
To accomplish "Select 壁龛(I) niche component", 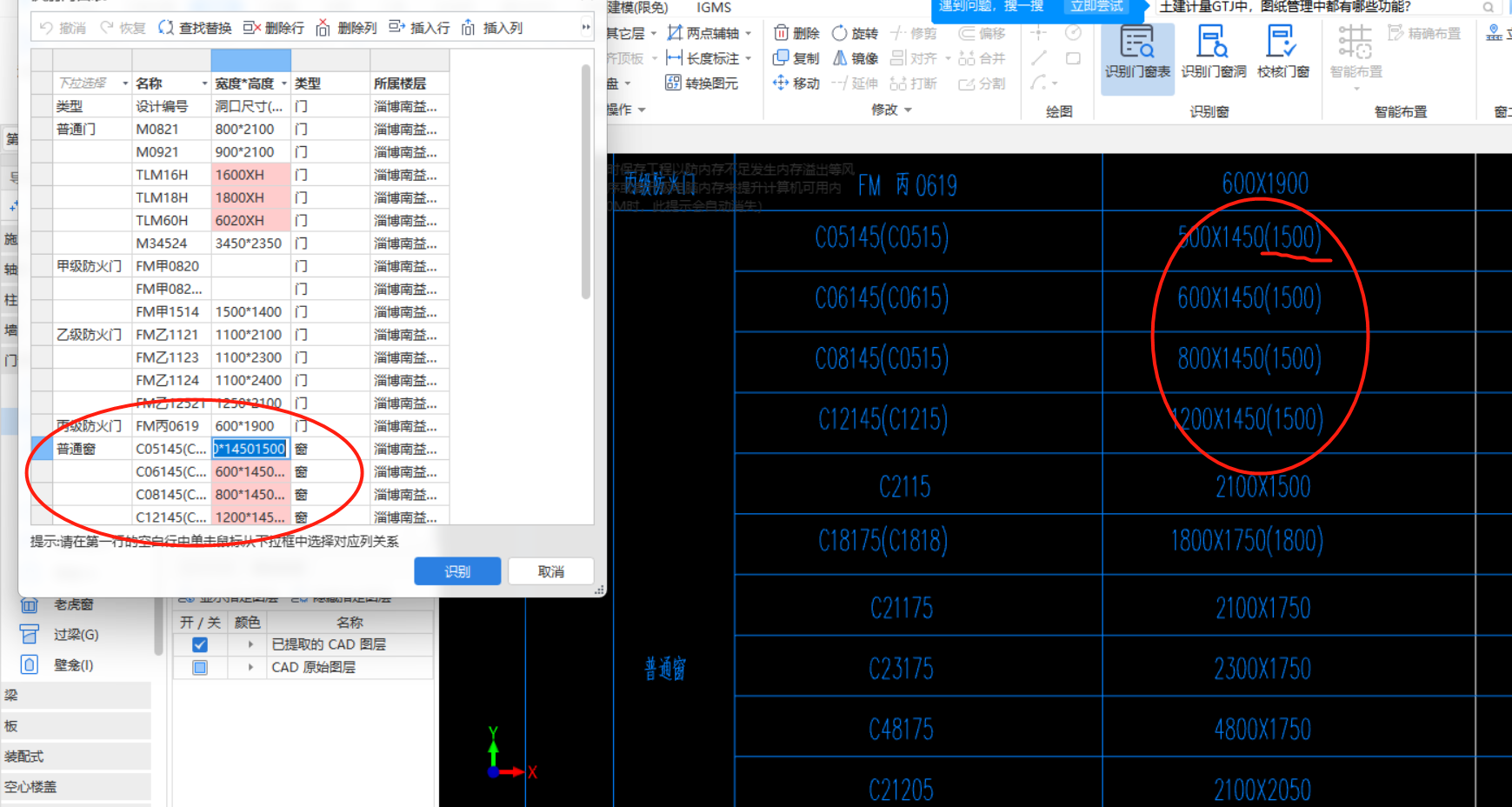I will pos(57,665).
